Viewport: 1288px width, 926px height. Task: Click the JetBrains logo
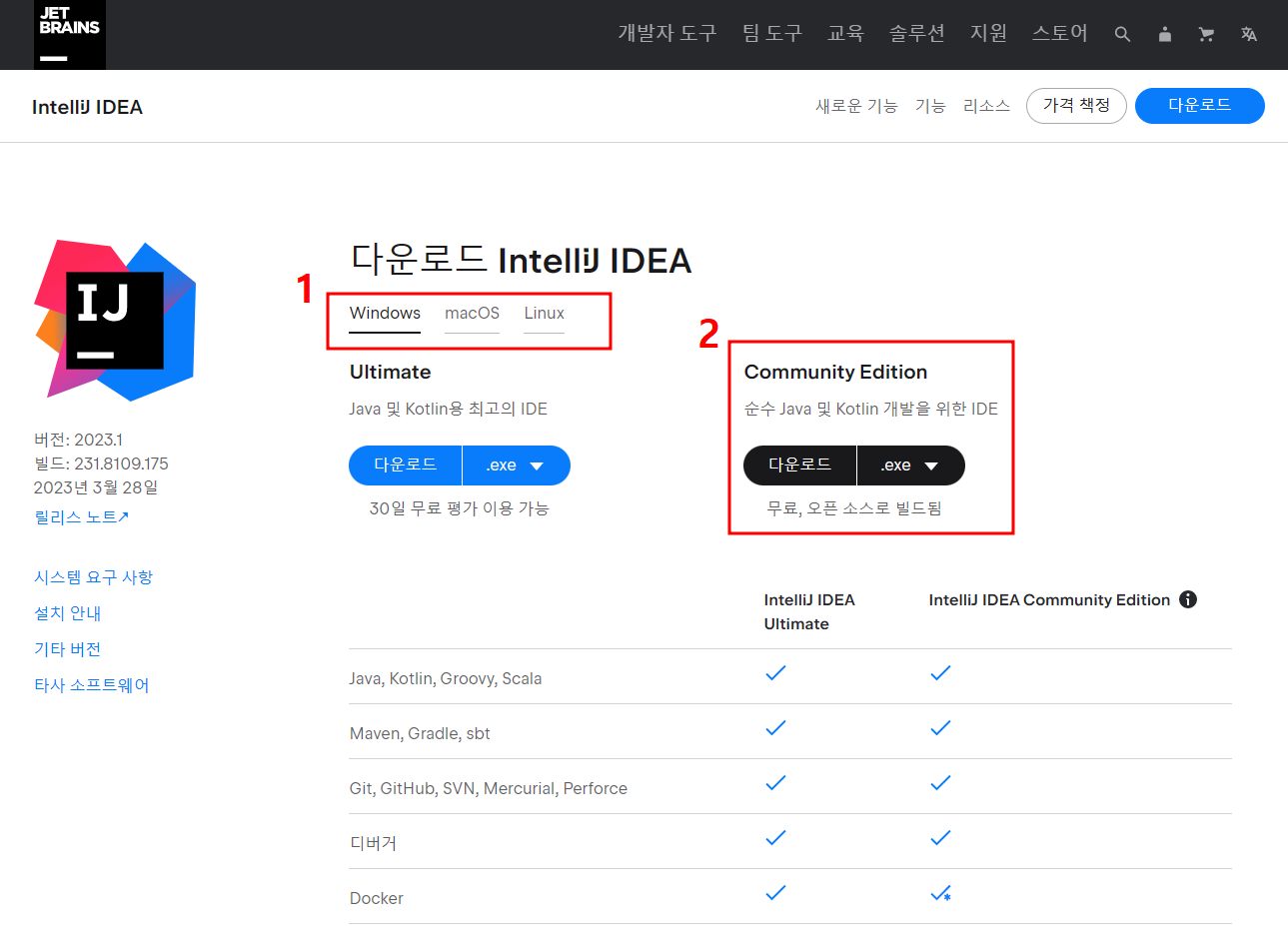(x=70, y=35)
